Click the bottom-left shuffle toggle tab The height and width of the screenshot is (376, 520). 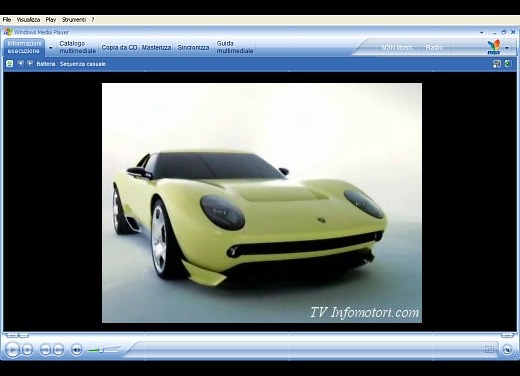coord(11,335)
